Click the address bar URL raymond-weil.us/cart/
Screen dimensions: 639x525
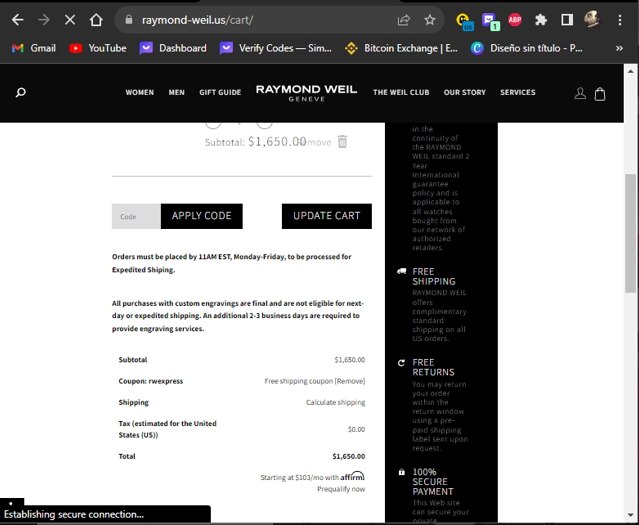click(198, 20)
